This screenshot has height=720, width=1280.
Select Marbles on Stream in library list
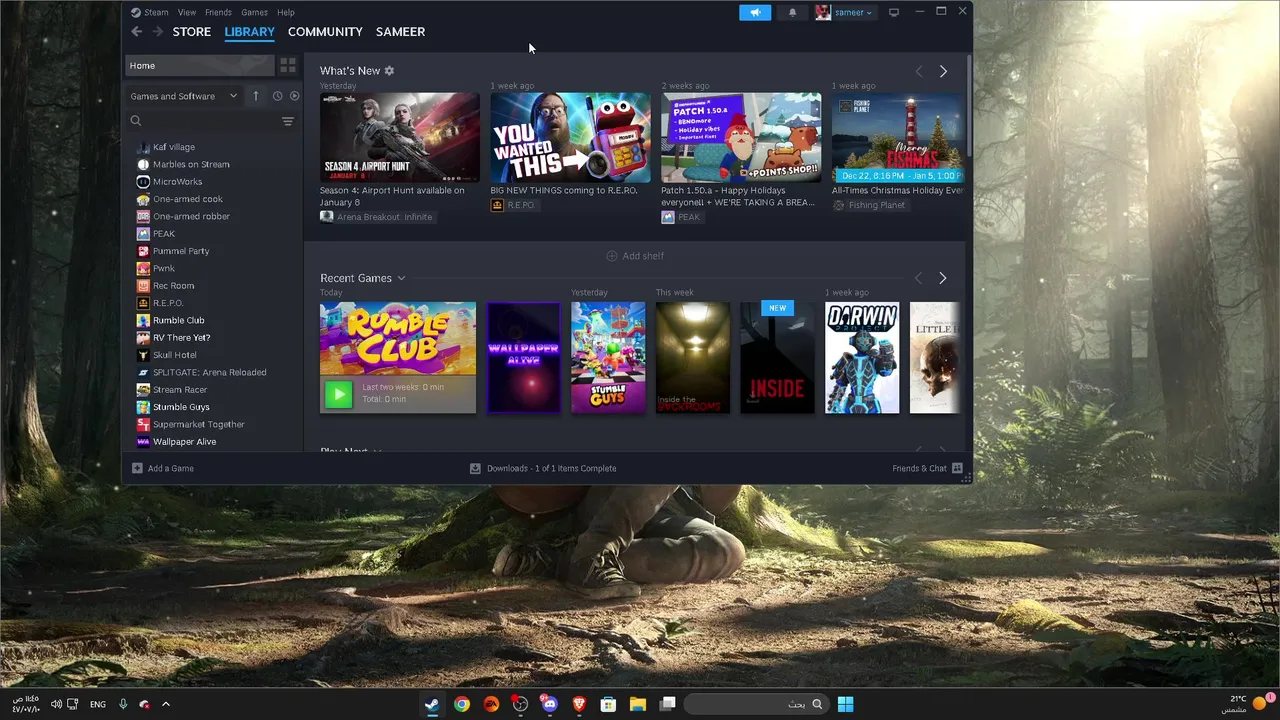pos(191,164)
